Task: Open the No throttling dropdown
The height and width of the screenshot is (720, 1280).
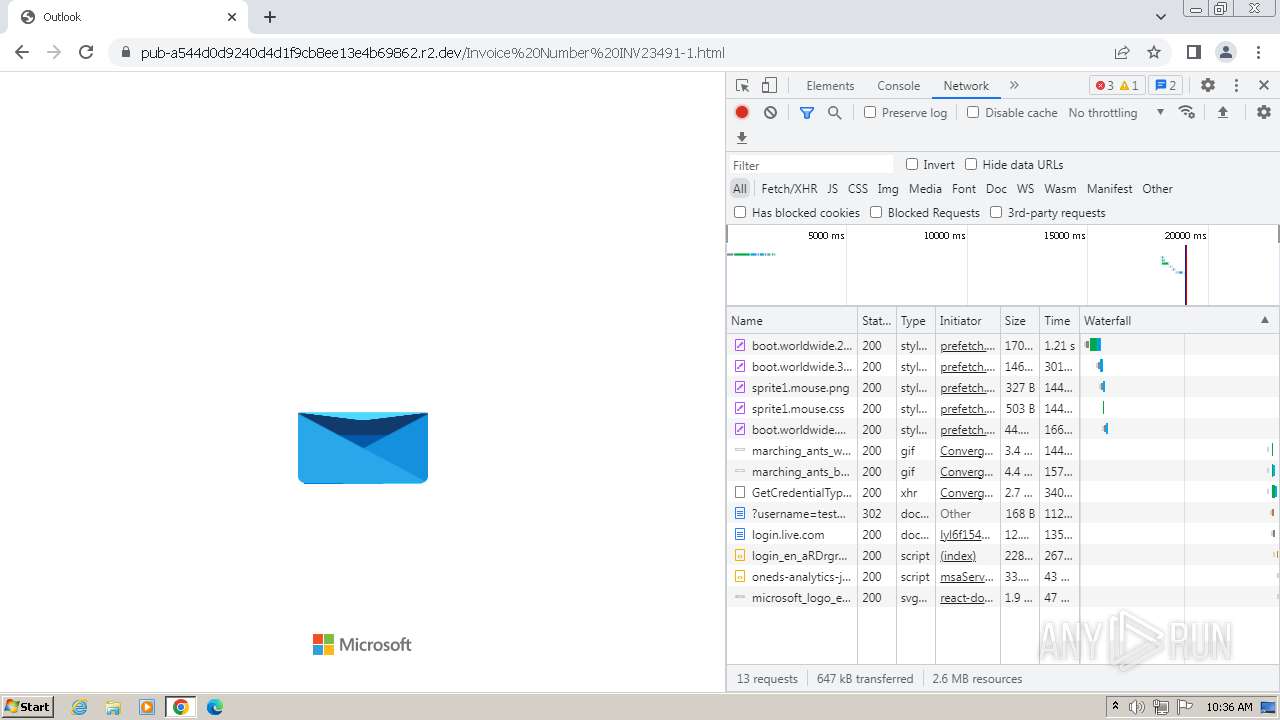Action: tap(1116, 113)
